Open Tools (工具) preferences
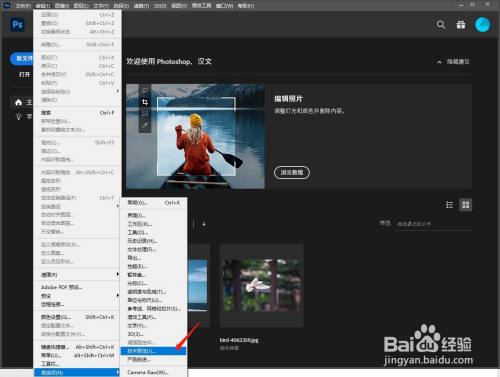Screen dimensions: 500x377 pos(153,232)
